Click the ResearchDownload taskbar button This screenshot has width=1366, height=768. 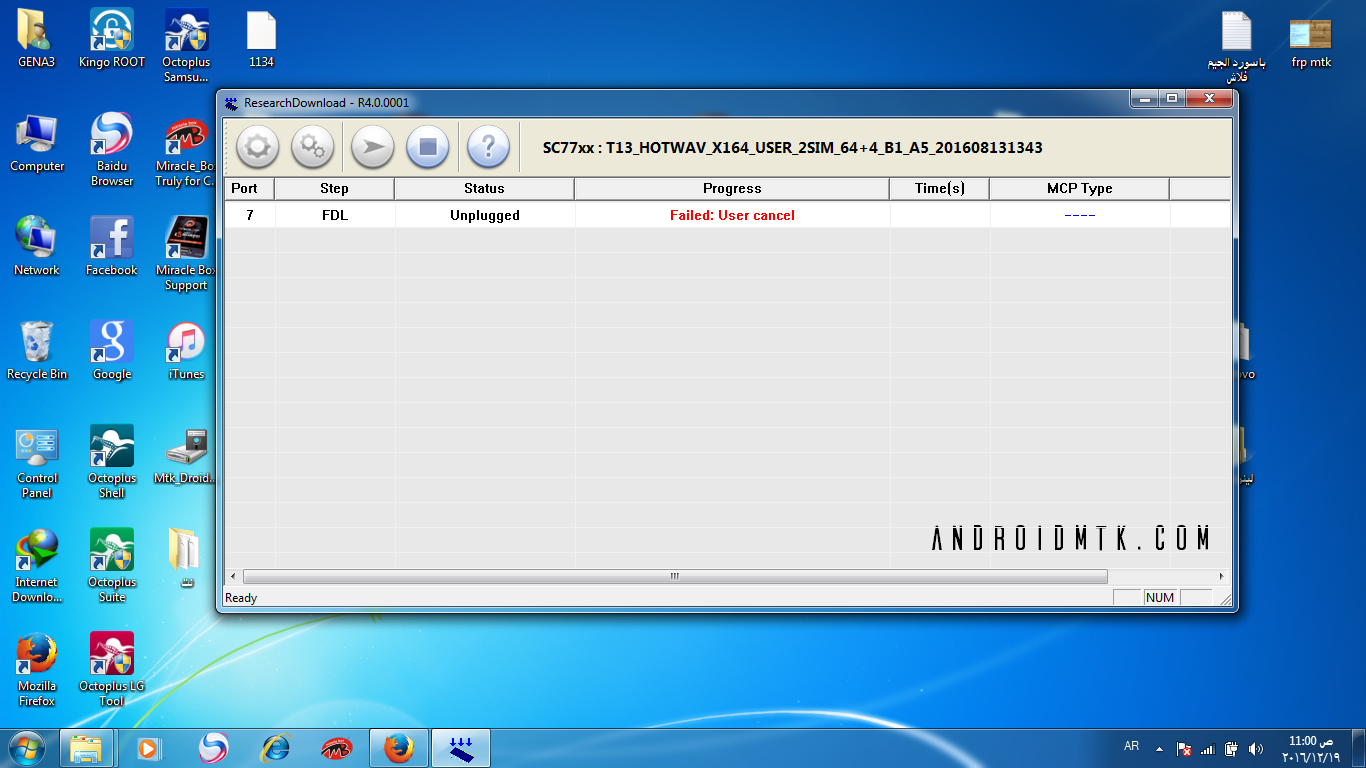point(461,748)
